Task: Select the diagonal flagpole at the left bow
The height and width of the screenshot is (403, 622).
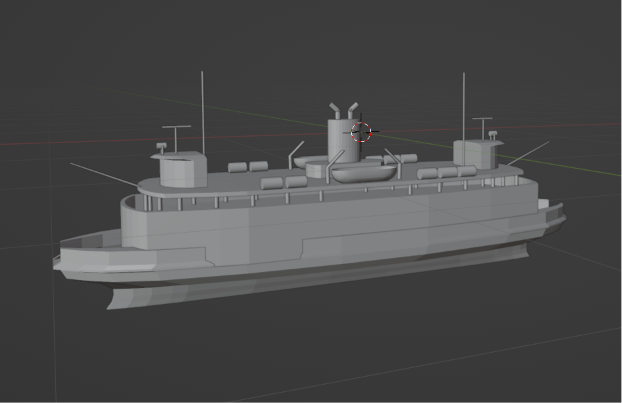Action: point(104,174)
